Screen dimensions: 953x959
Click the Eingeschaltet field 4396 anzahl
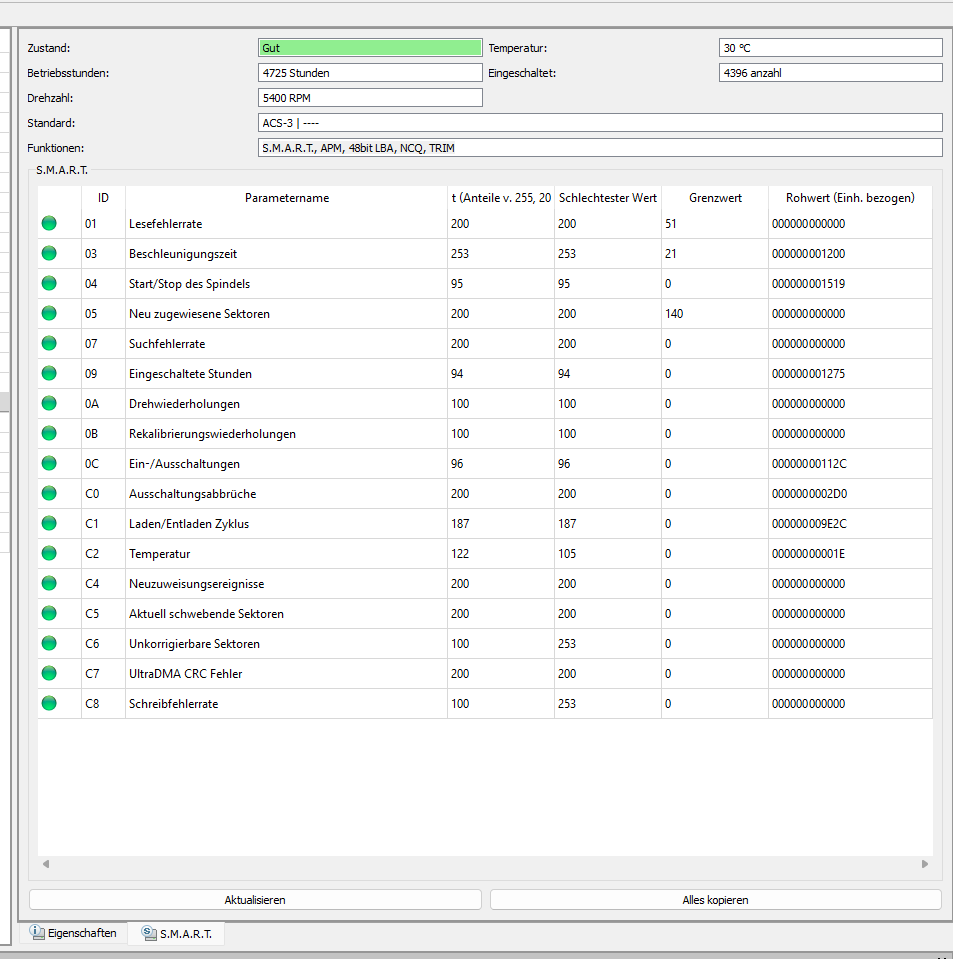tap(831, 73)
